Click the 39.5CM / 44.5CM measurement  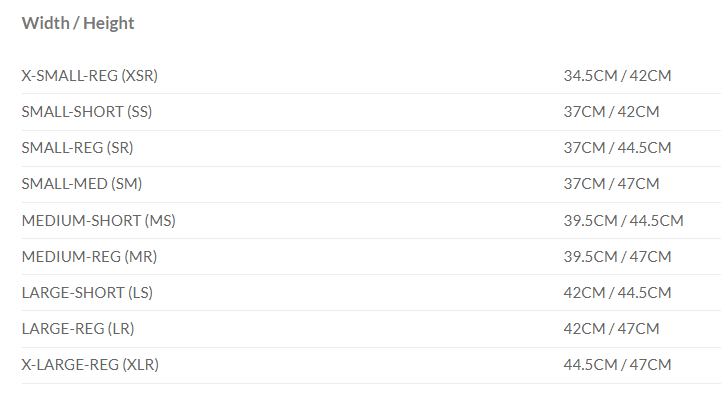(623, 220)
